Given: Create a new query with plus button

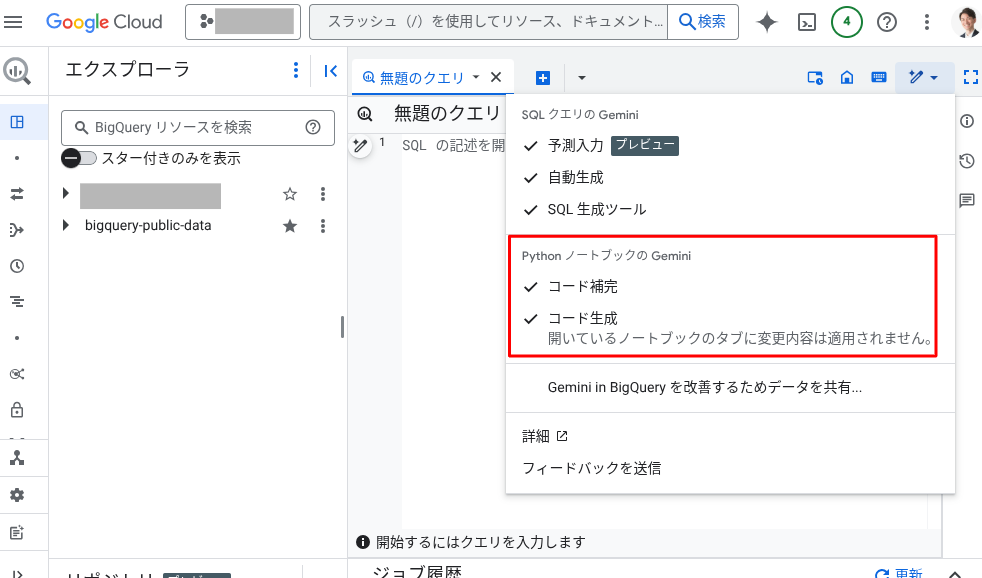Looking at the screenshot, I should tap(543, 78).
